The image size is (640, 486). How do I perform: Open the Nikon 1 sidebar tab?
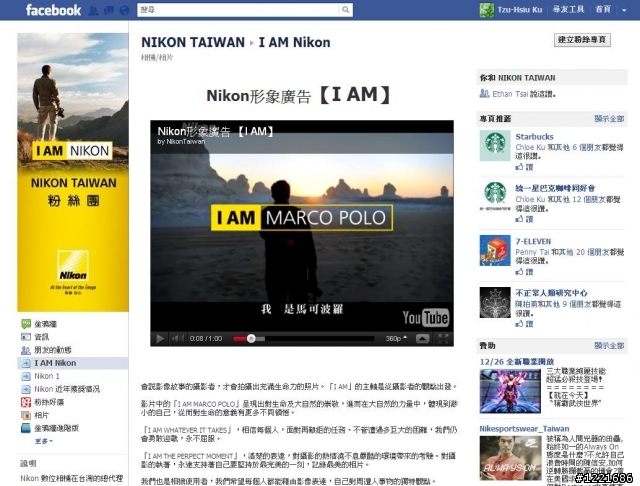point(47,376)
